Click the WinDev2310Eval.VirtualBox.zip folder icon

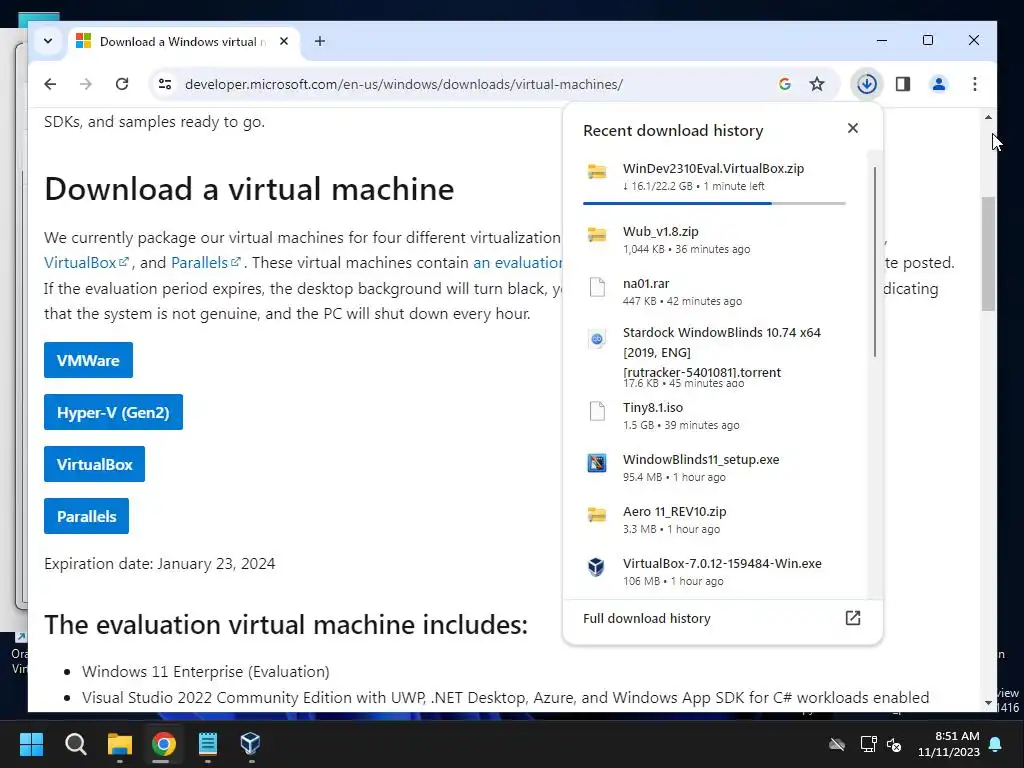coord(597,171)
